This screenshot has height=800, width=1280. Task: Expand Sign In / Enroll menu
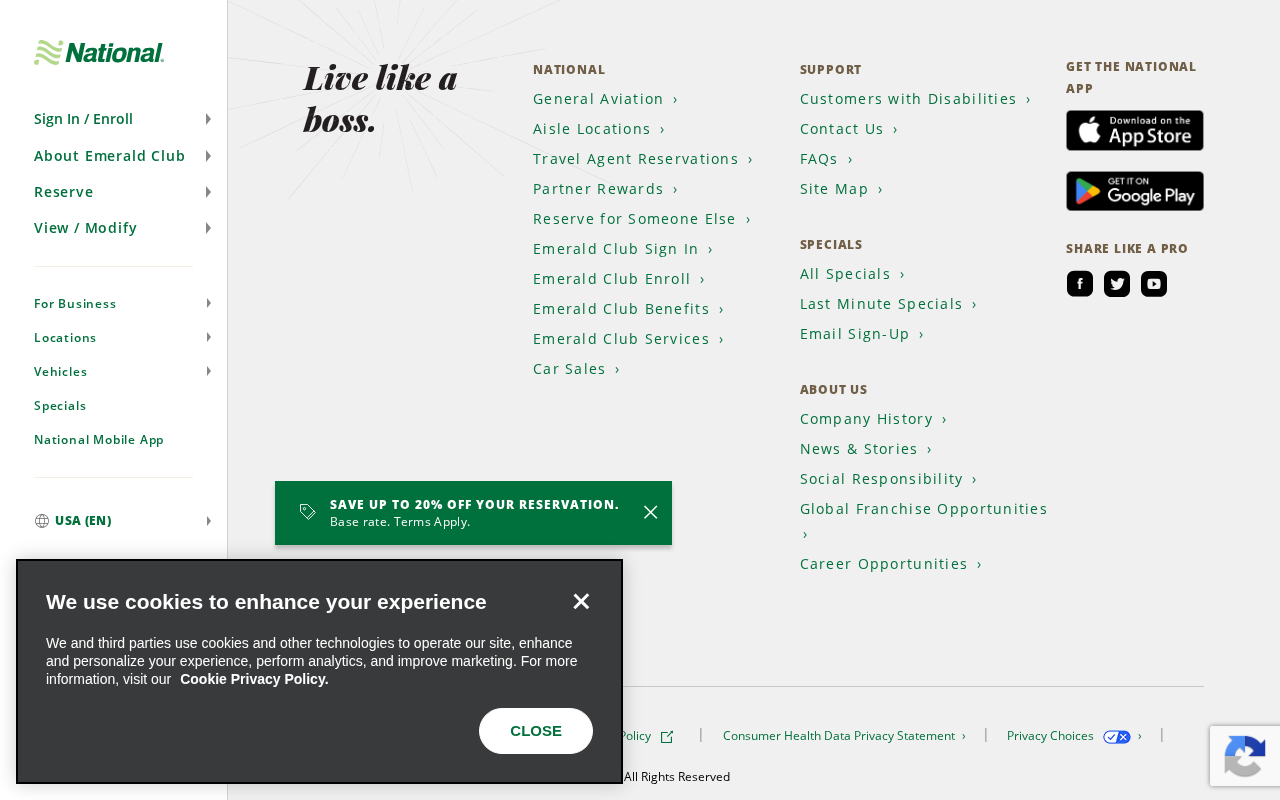pyautogui.click(x=122, y=119)
